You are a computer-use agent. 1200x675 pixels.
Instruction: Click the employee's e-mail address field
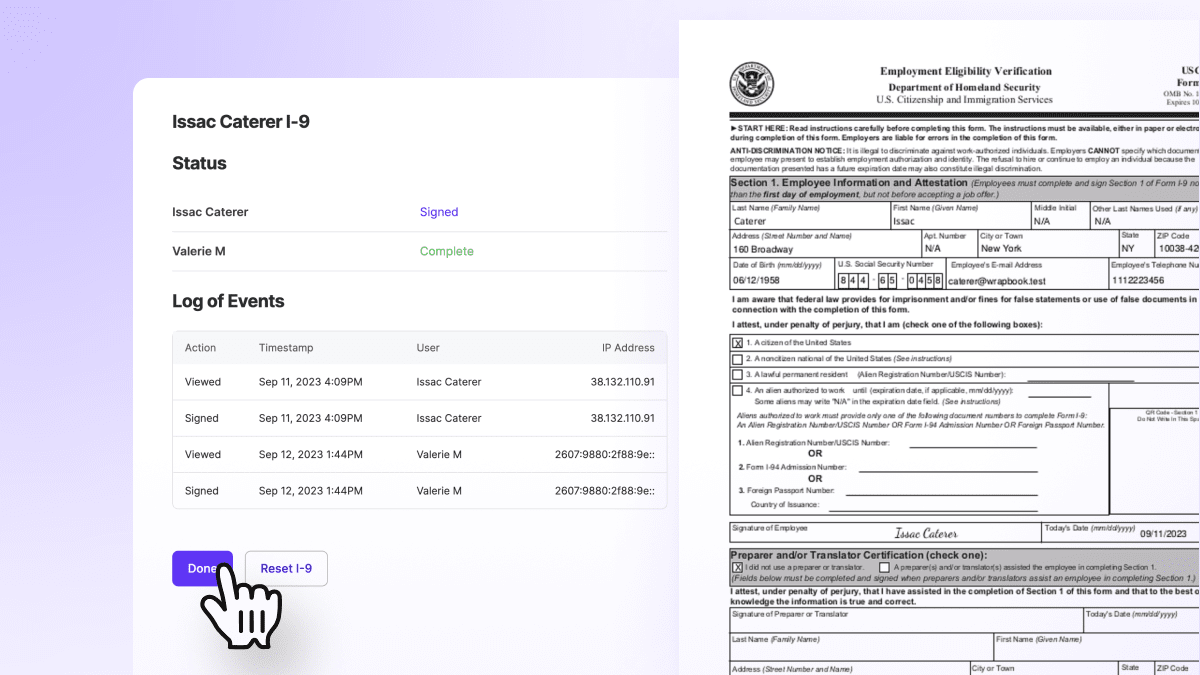coord(1025,281)
